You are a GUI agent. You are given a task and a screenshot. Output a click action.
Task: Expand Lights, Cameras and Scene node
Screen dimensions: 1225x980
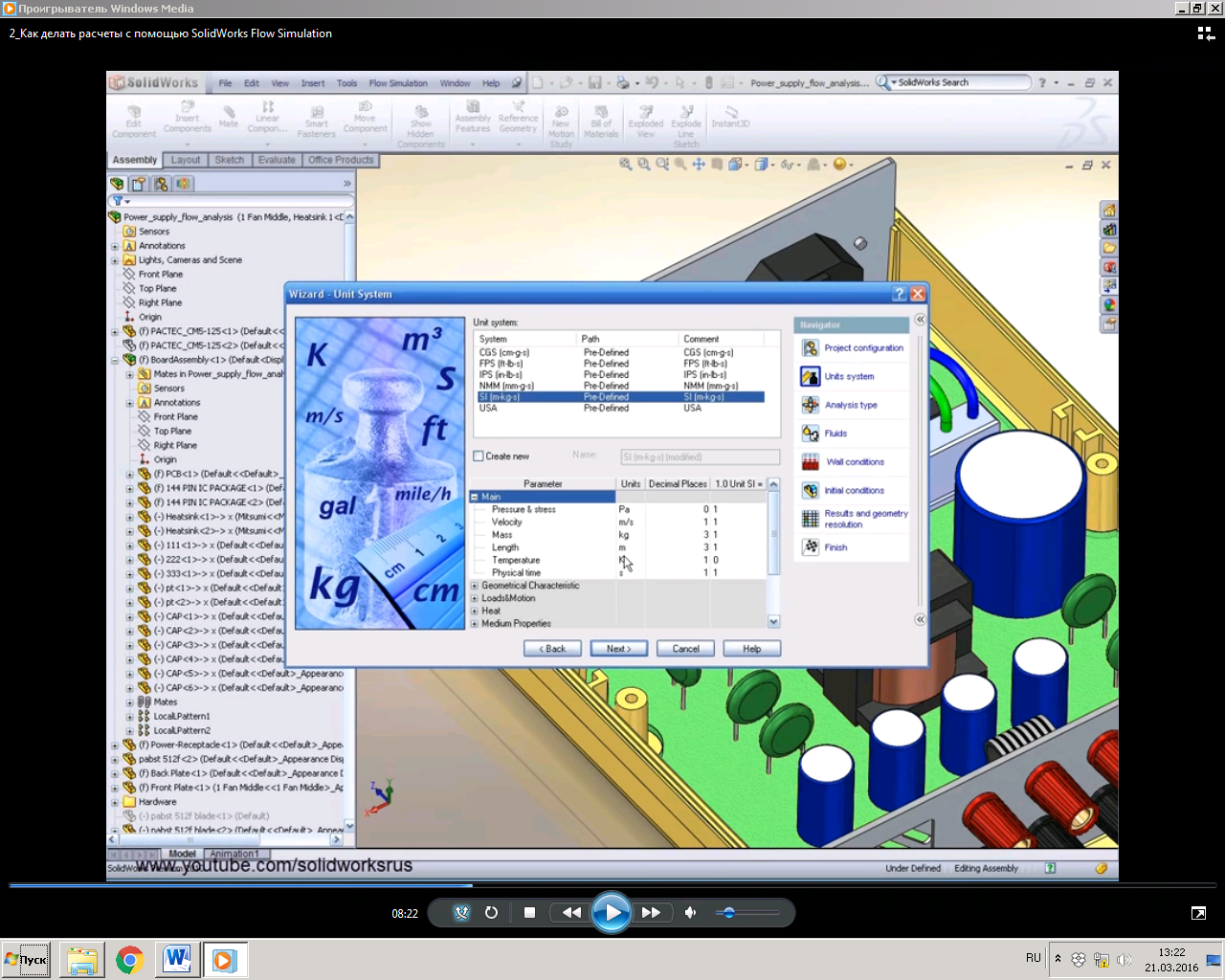115,260
